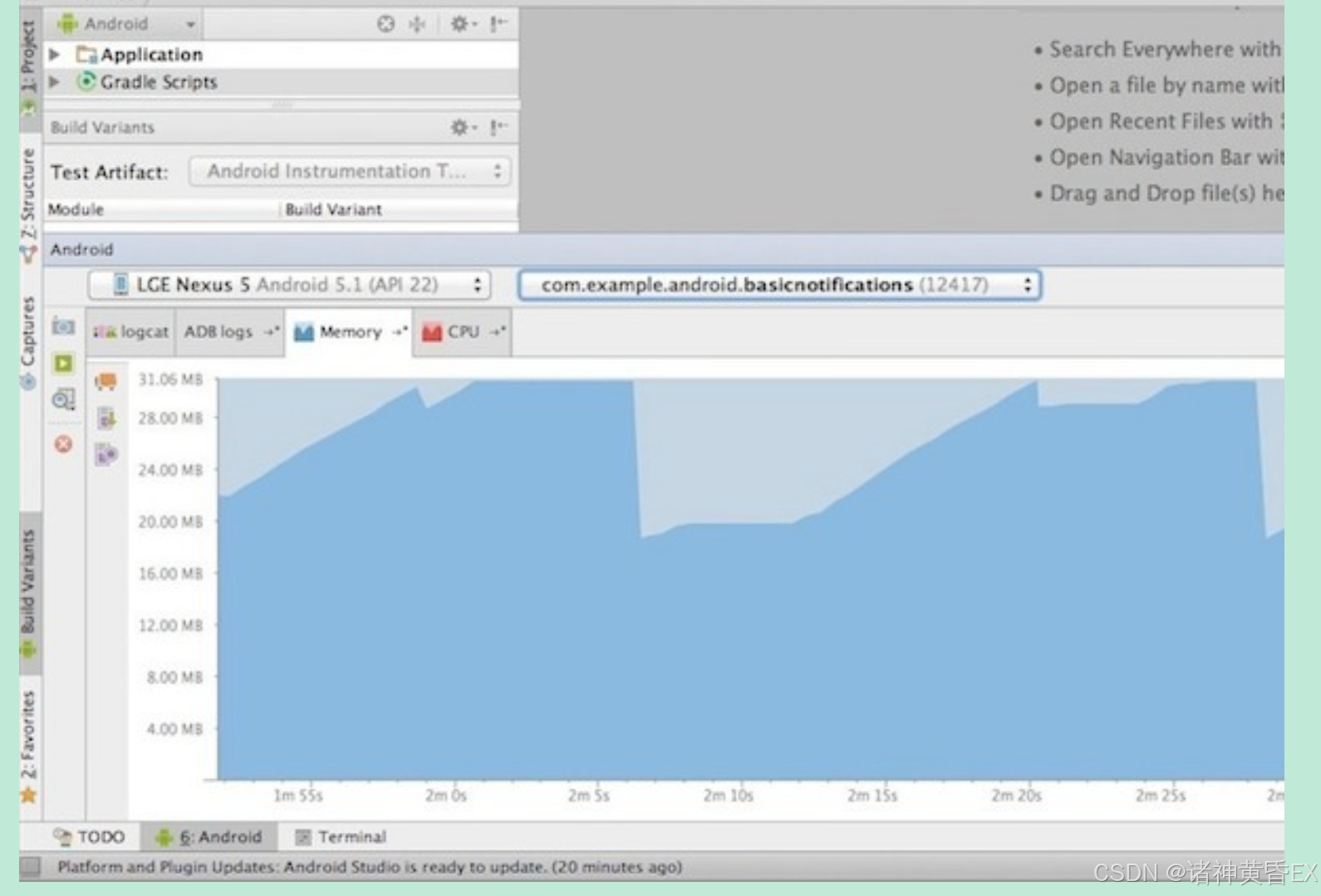Screen dimensions: 1321x896
Task: Open the 2: Favorites side tab
Action: tap(29, 746)
